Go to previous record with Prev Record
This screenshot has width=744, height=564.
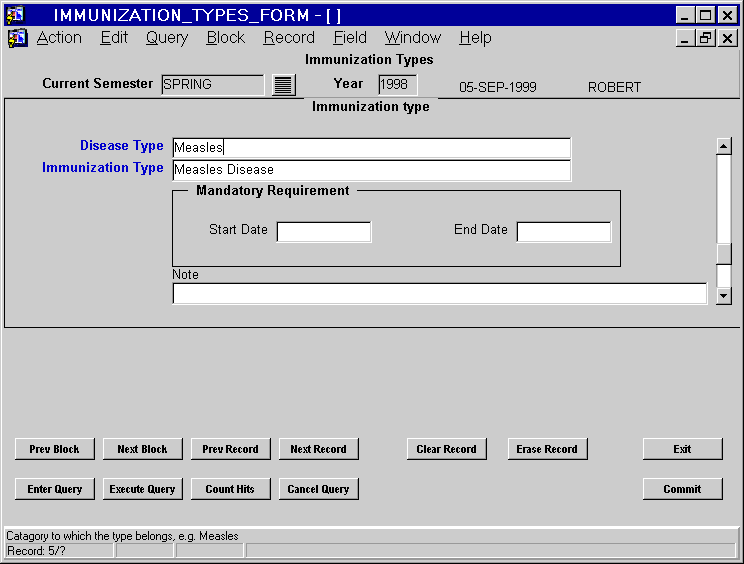231,449
